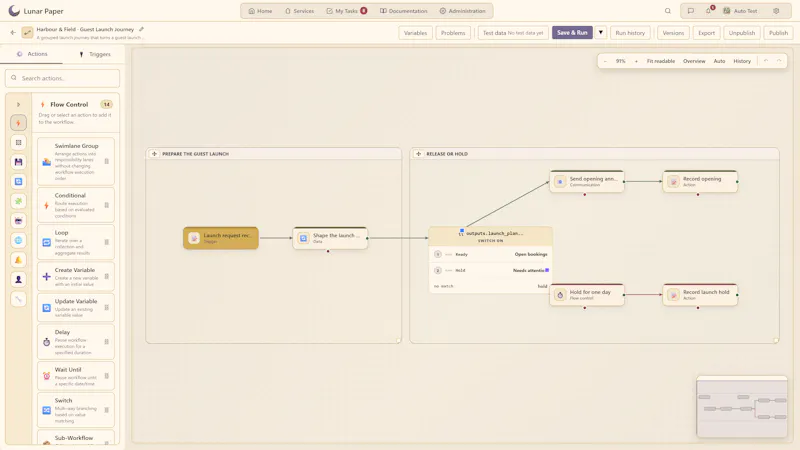This screenshot has width=800, height=450.
Task: Open the chat messages icon
Action: coord(691,11)
